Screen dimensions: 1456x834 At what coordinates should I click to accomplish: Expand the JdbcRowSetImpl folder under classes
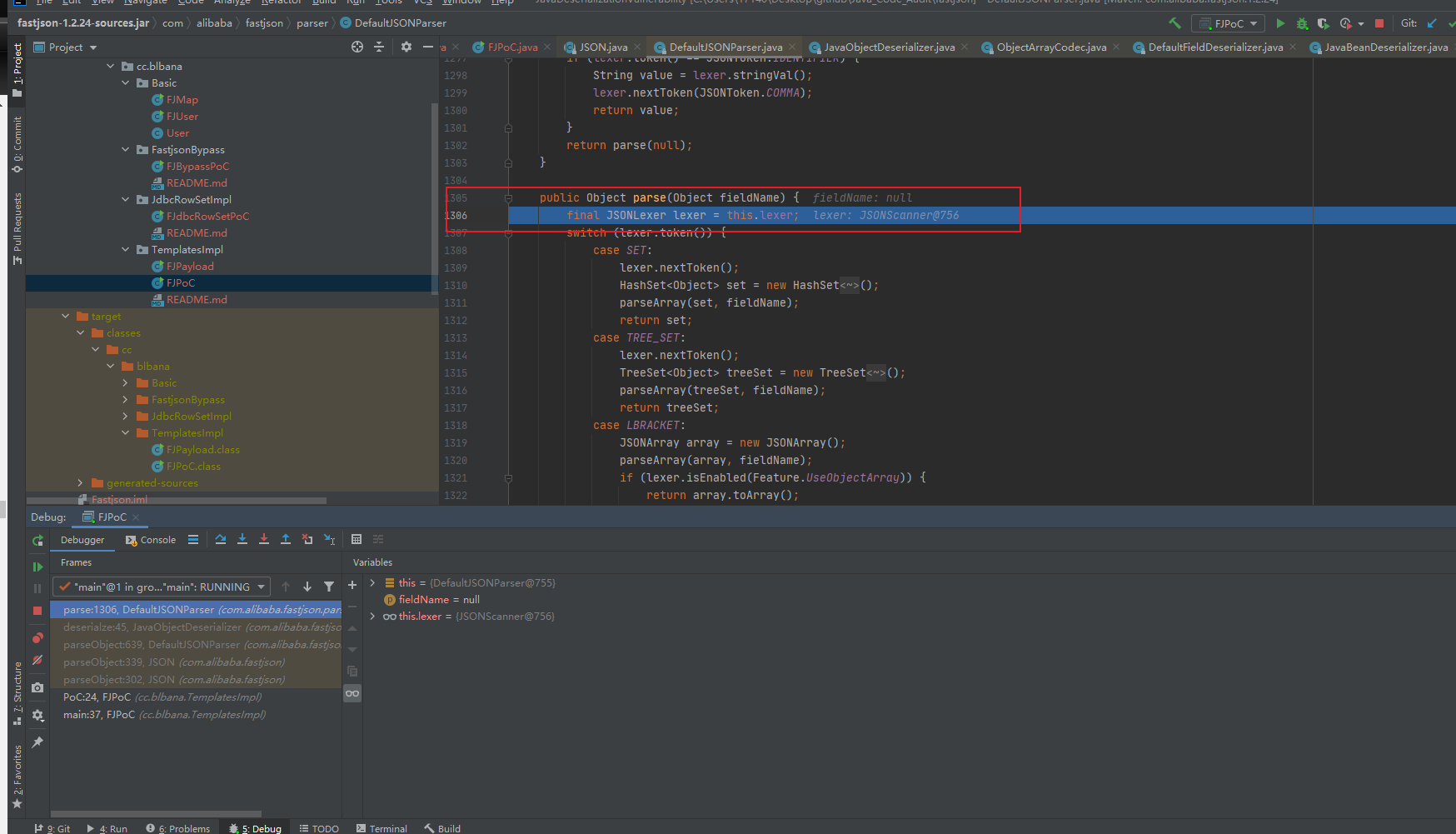pos(126,416)
